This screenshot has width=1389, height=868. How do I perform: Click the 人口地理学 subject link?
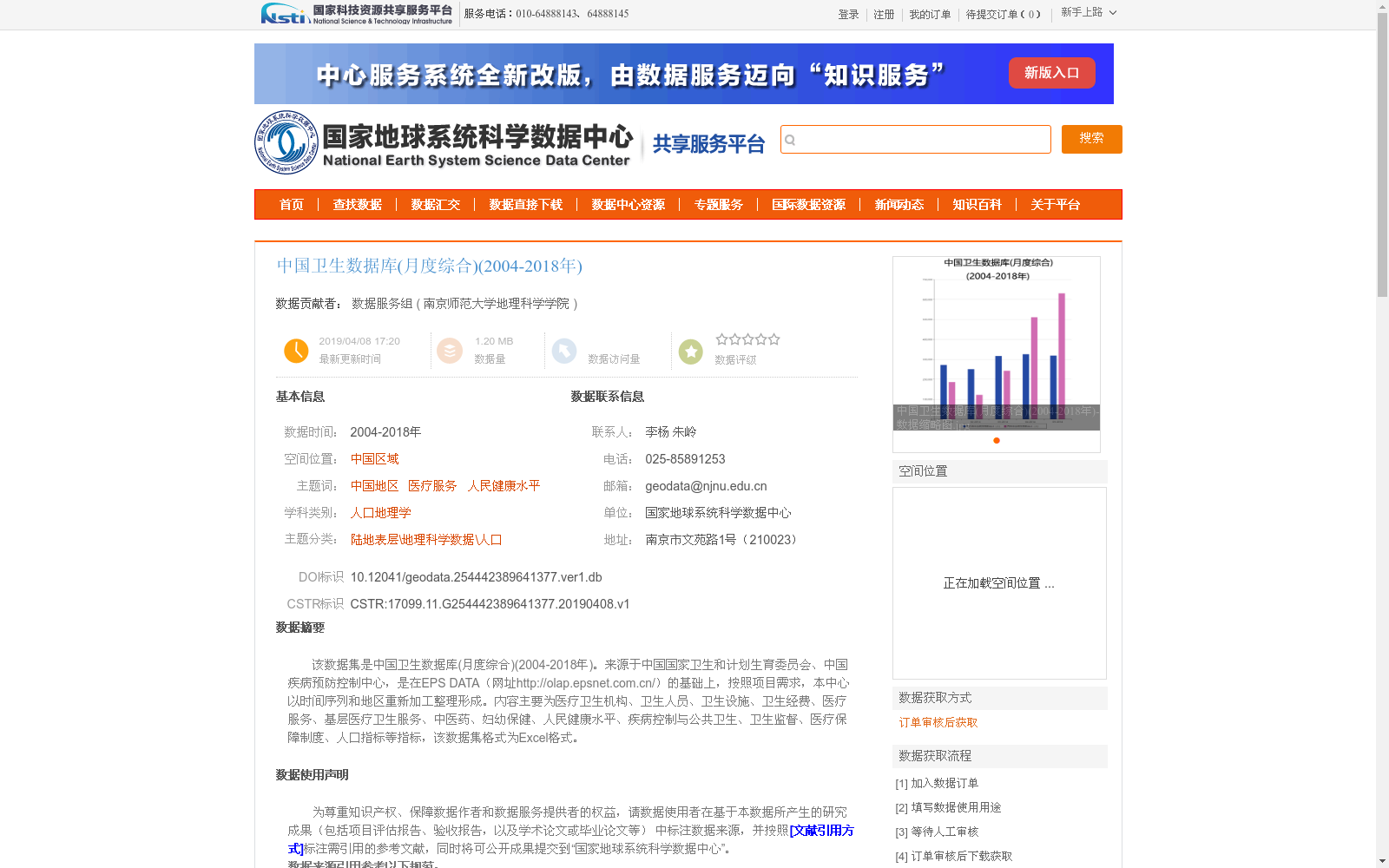click(381, 513)
